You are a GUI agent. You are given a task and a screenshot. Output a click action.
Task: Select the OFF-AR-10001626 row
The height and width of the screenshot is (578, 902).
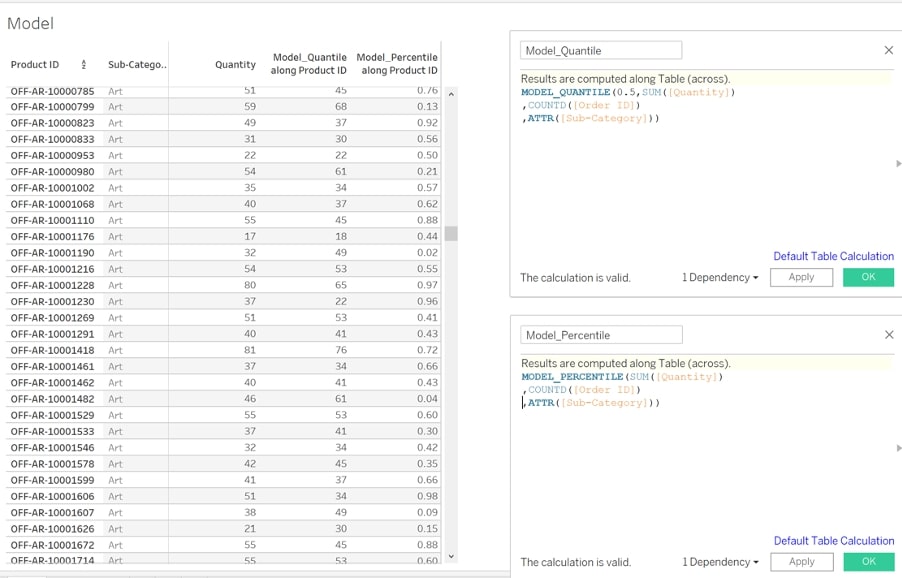223,529
